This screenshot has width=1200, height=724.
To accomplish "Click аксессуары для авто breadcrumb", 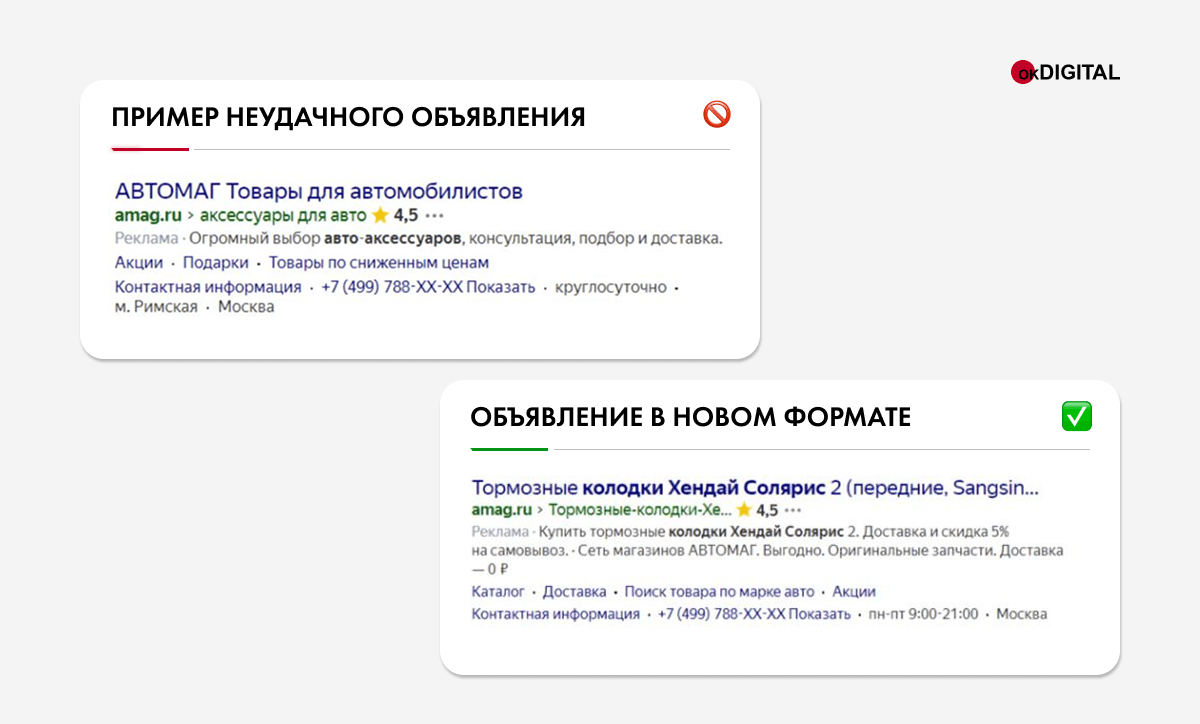I will (283, 215).
